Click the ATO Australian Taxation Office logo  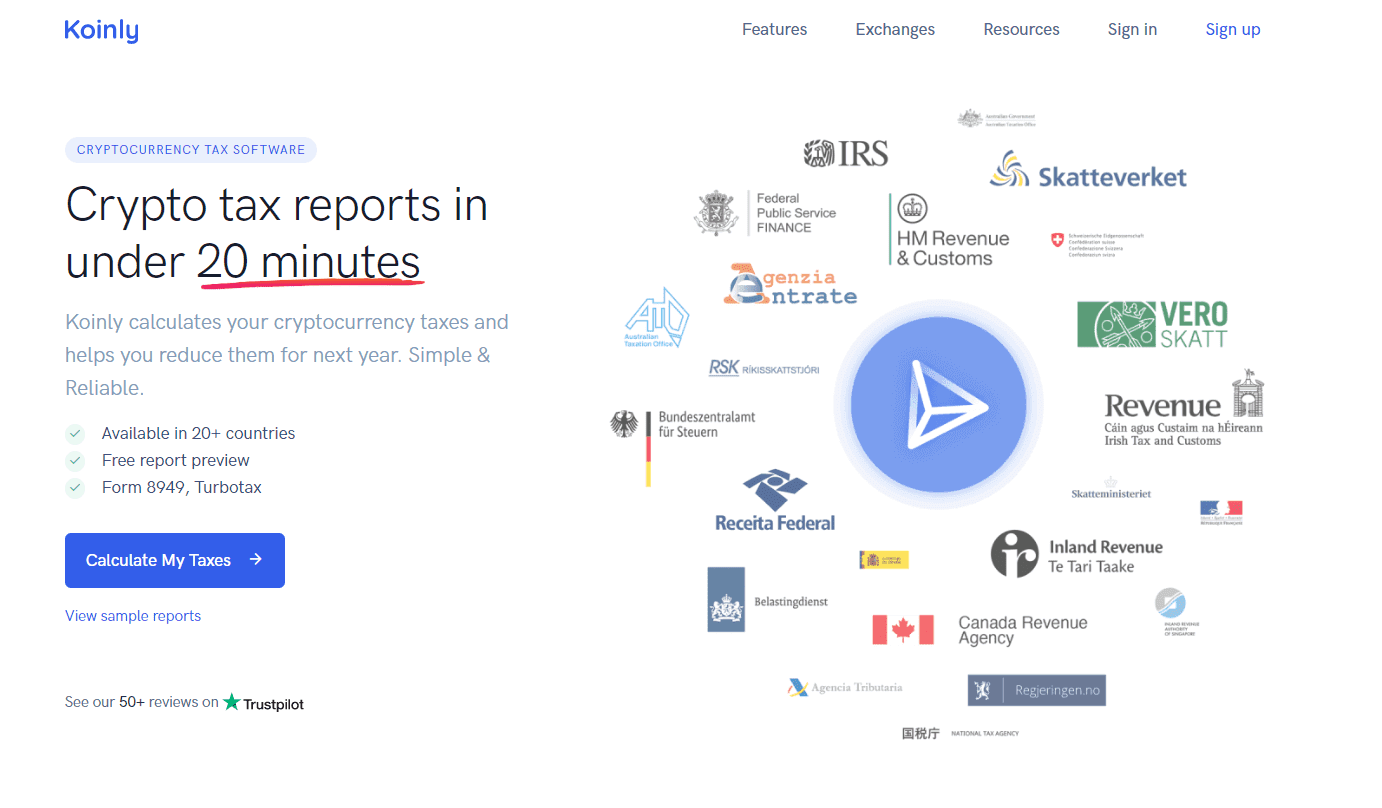tap(657, 317)
